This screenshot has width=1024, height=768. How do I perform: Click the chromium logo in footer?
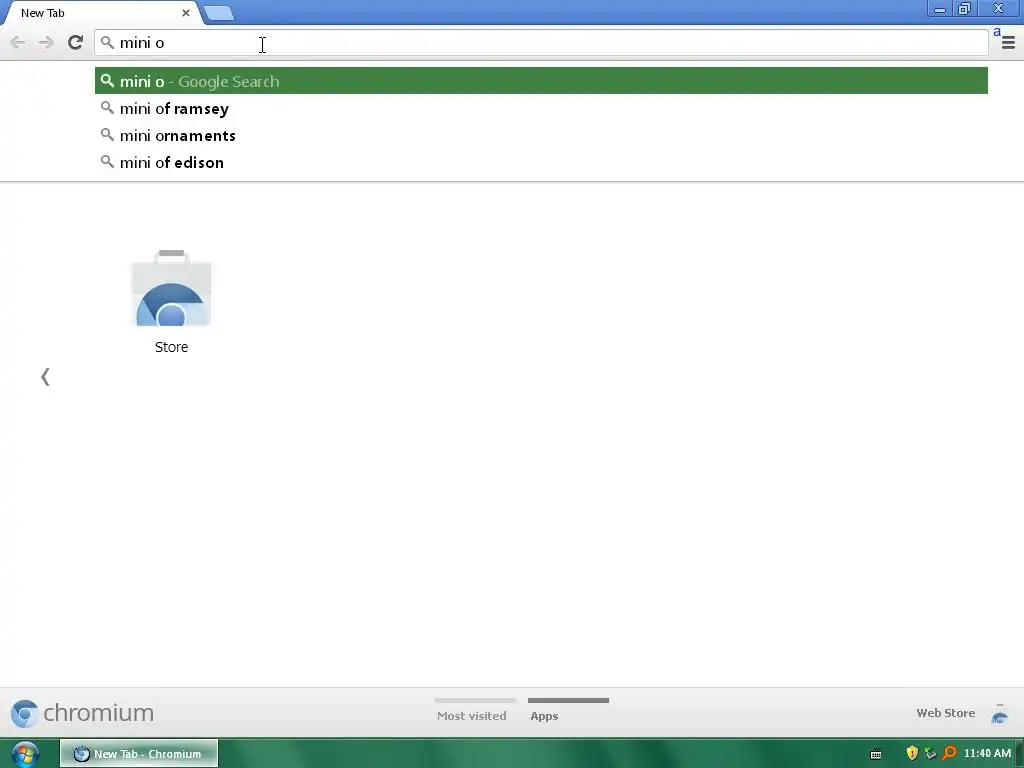click(82, 713)
